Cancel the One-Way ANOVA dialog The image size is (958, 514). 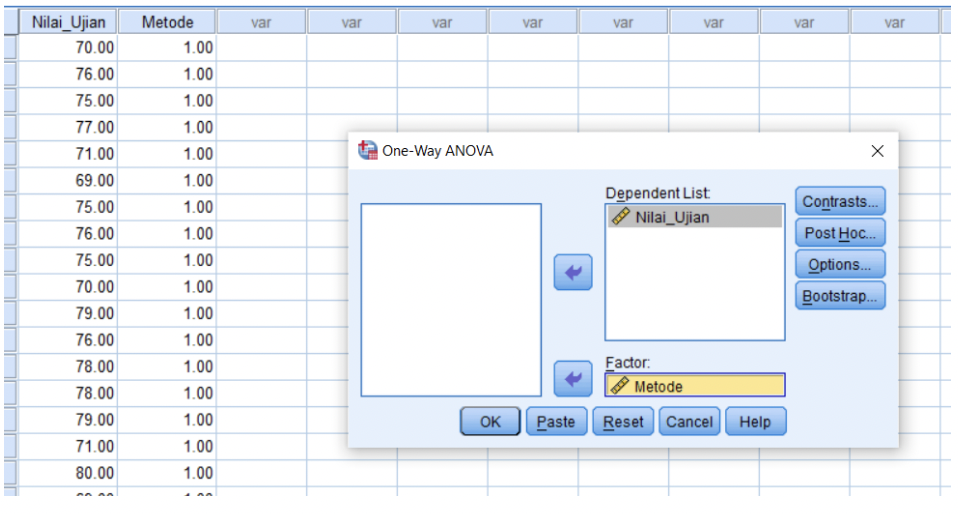tap(689, 422)
